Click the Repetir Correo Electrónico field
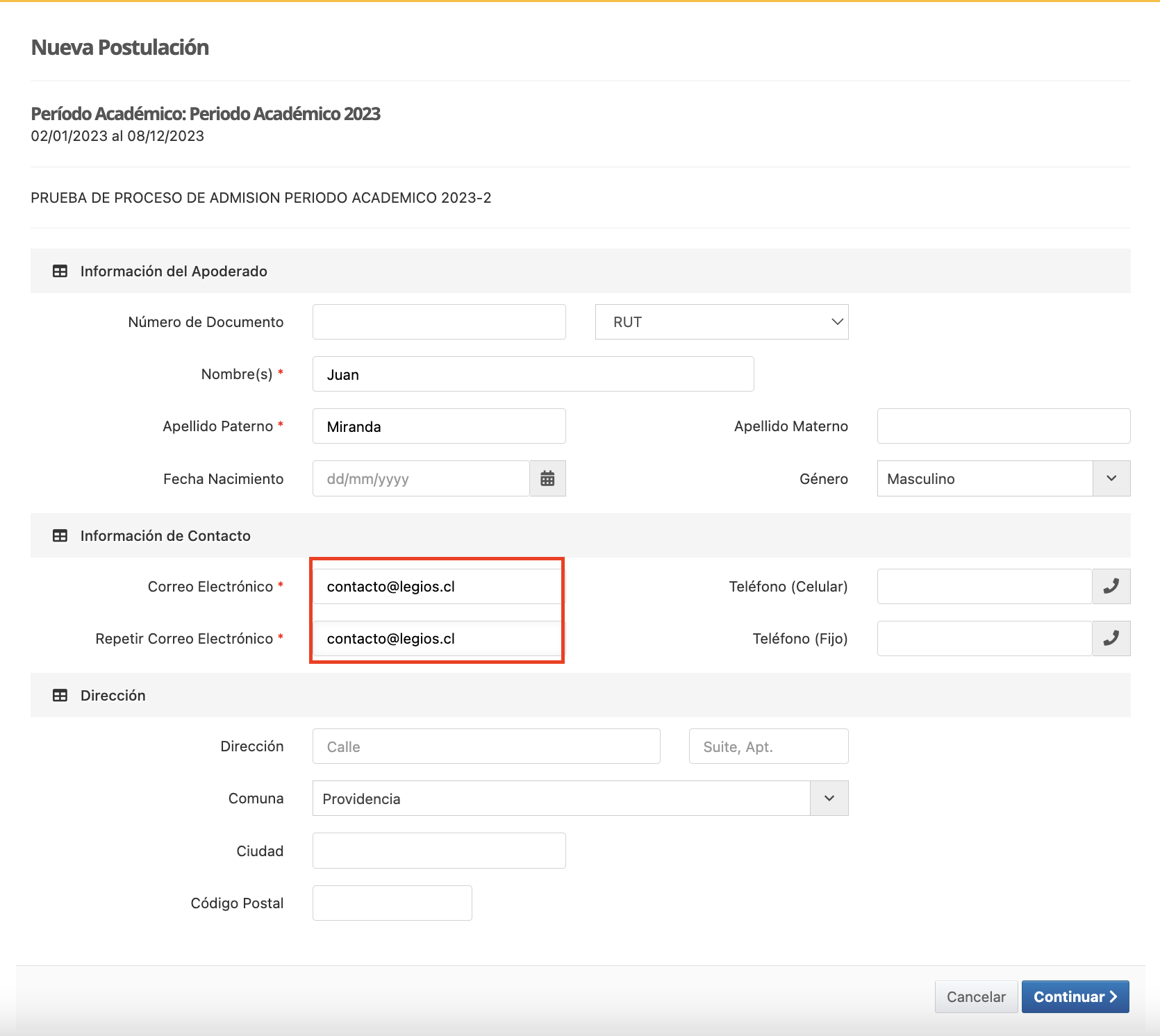1160x1036 pixels. [436, 639]
